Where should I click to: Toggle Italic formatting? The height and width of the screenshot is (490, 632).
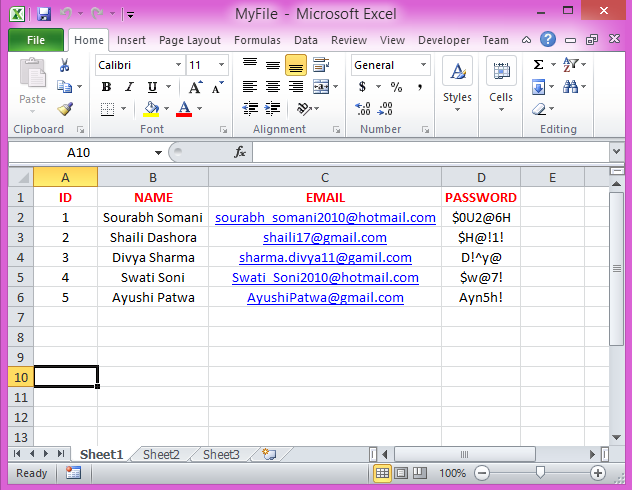coord(129,87)
